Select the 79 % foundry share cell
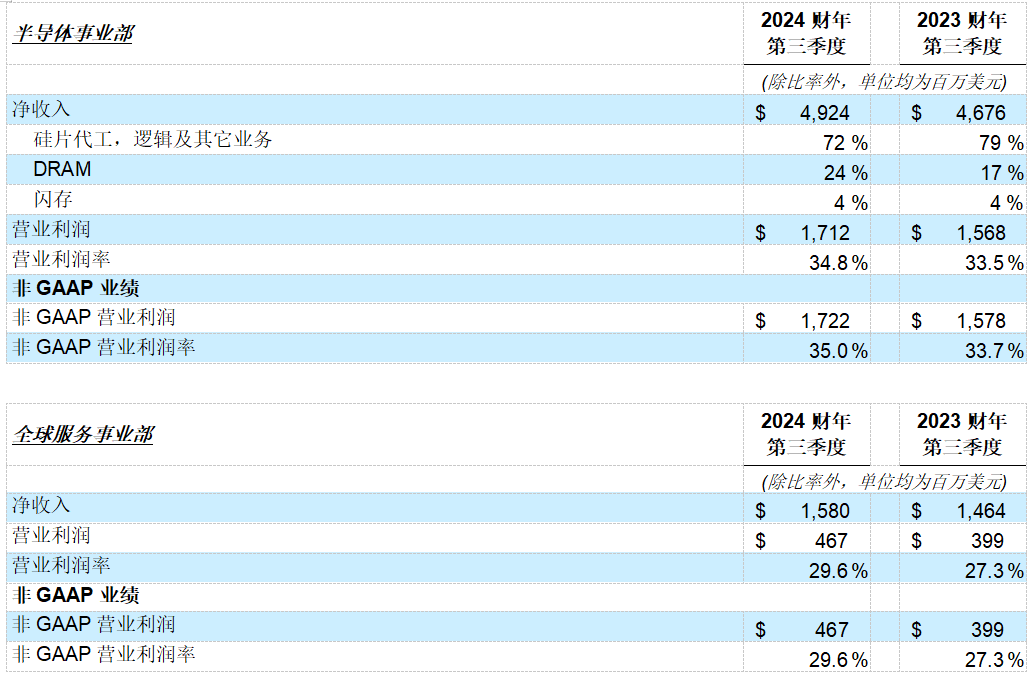1031x676 pixels. click(x=1000, y=143)
